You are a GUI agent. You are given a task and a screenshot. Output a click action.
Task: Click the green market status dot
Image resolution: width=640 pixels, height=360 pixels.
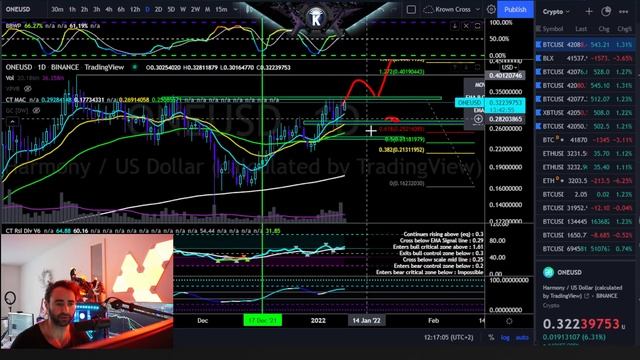pos(134,67)
